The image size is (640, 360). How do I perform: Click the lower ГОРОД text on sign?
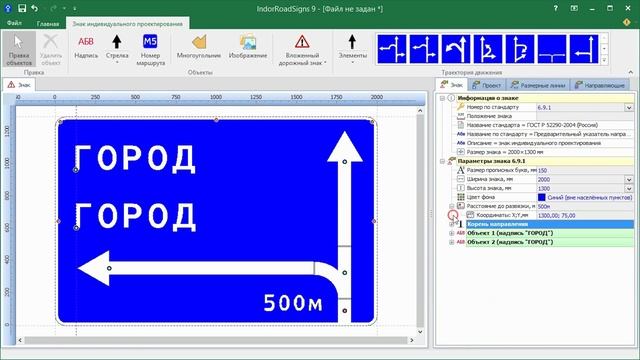pyautogui.click(x=135, y=216)
